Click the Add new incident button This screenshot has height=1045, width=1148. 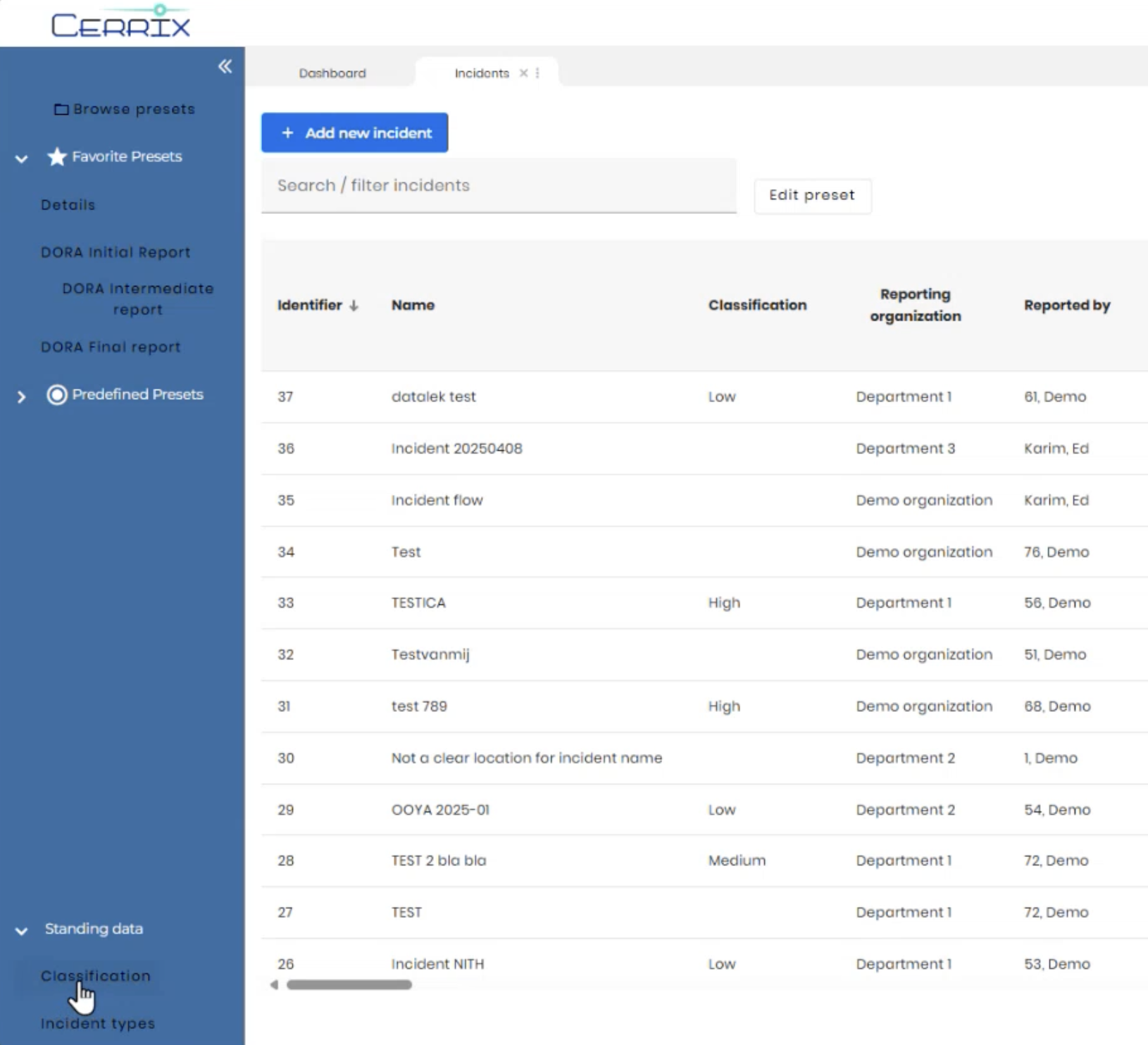tap(354, 133)
